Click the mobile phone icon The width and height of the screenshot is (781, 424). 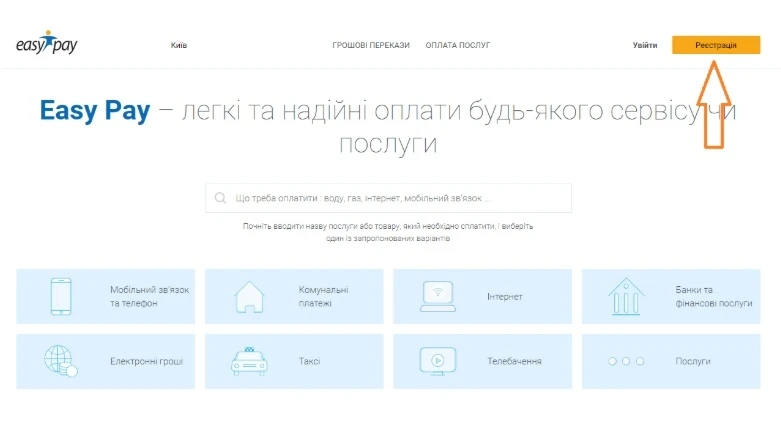click(61, 296)
